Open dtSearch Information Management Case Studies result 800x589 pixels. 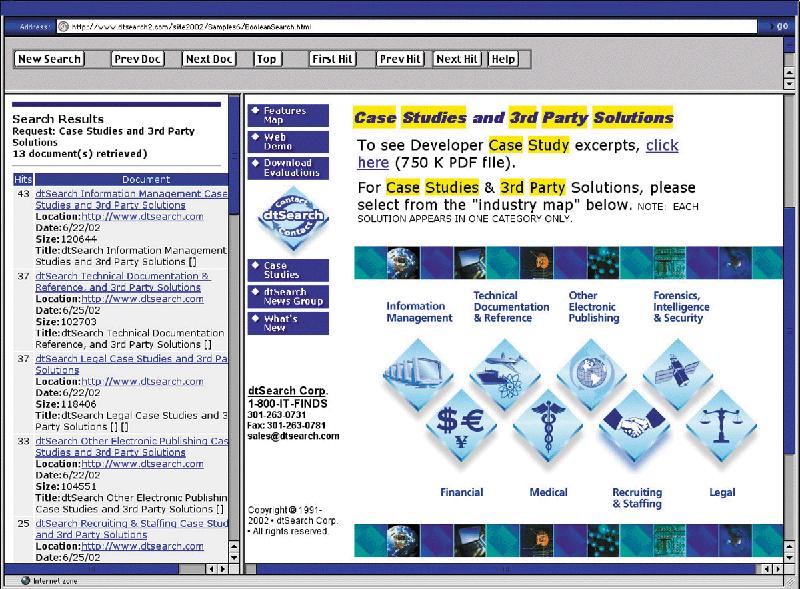[x=131, y=199]
